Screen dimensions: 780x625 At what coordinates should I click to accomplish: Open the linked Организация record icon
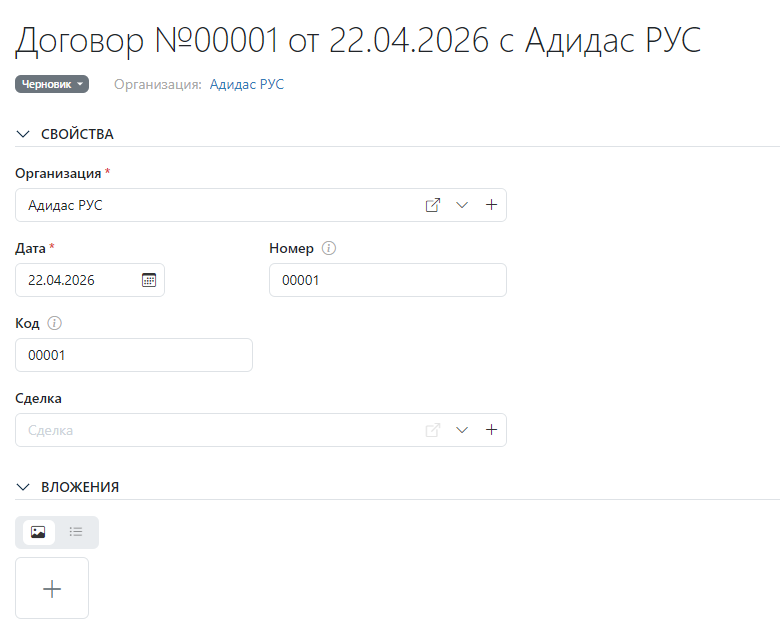pos(433,205)
